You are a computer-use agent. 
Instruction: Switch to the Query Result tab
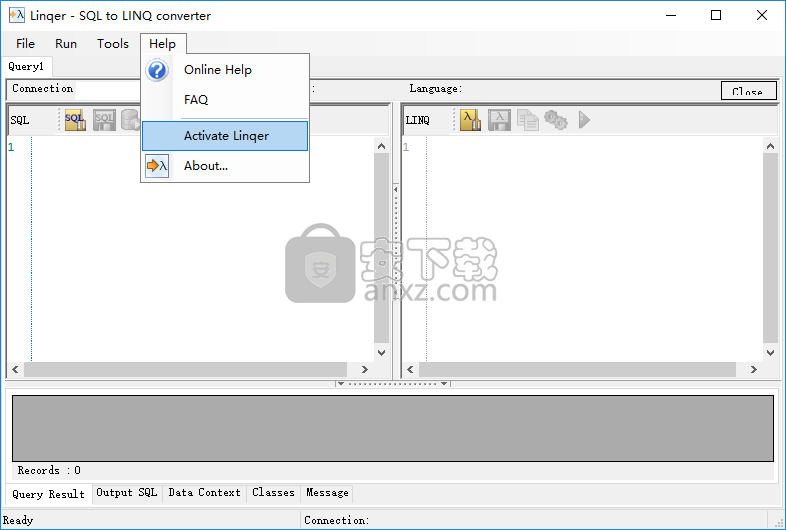49,494
